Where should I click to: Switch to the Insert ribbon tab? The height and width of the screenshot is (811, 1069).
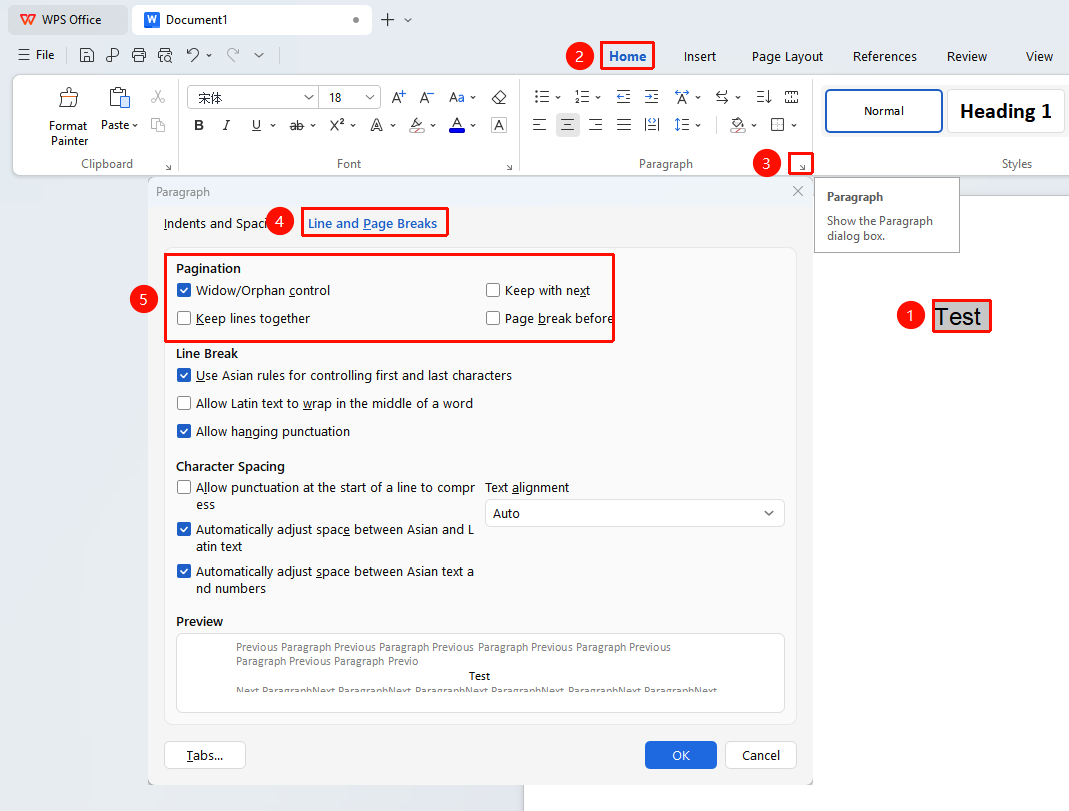pos(699,57)
